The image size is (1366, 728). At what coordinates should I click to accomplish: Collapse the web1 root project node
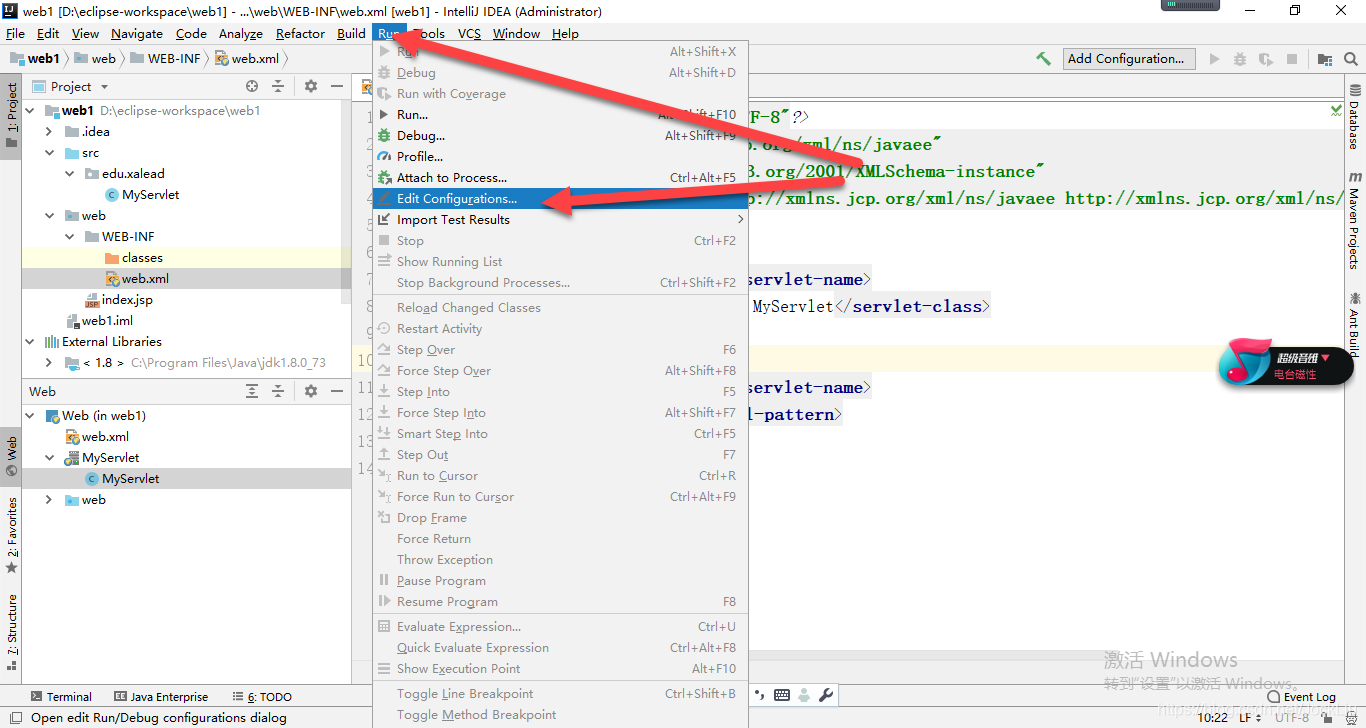[29, 111]
